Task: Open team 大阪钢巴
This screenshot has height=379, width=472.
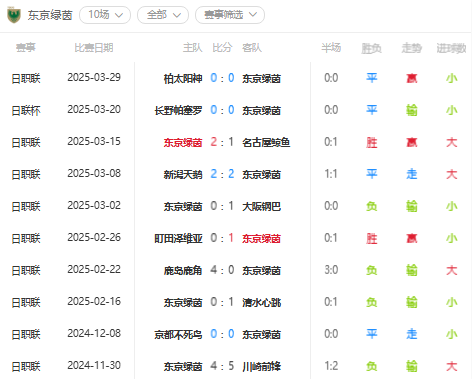Action: [x=261, y=206]
